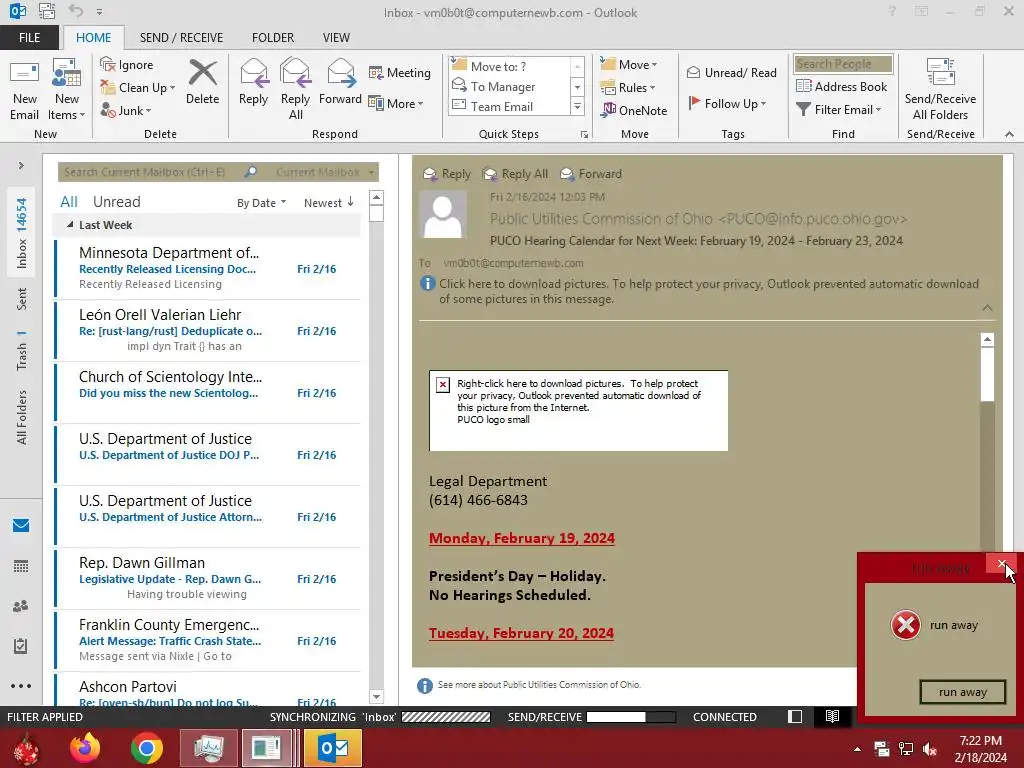Viewport: 1024px width, 768px height.
Task: Open Google Chrome from the taskbar
Action: (146, 748)
